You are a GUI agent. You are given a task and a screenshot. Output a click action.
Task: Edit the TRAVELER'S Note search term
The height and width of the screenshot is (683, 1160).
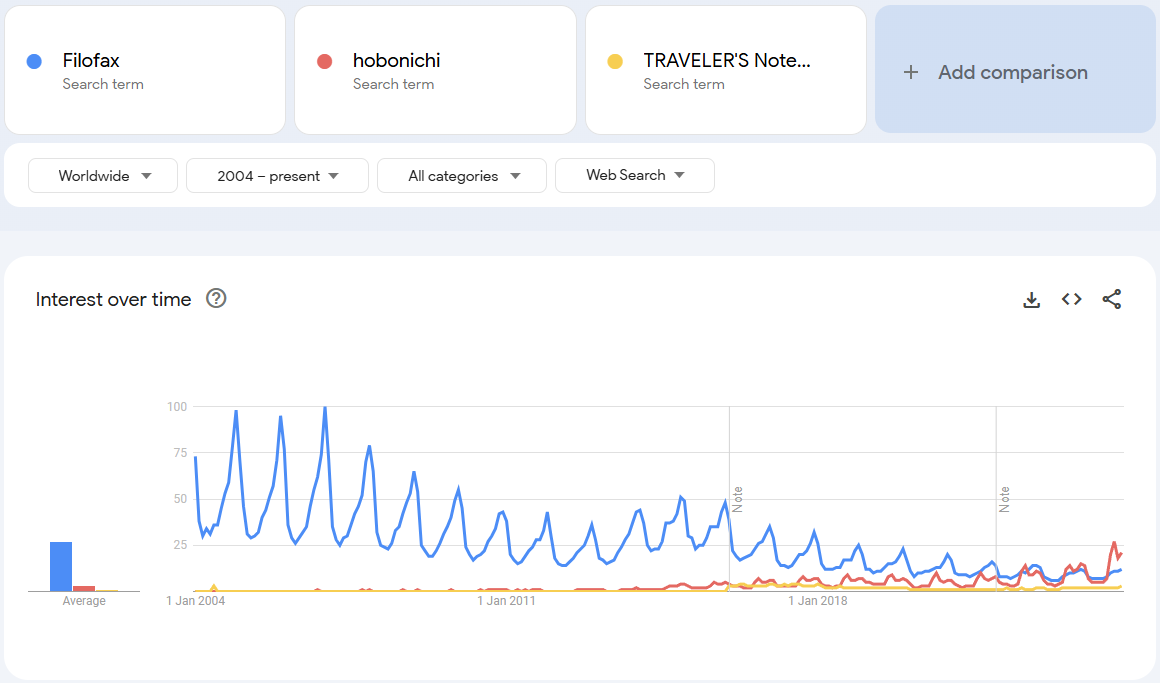point(726,70)
